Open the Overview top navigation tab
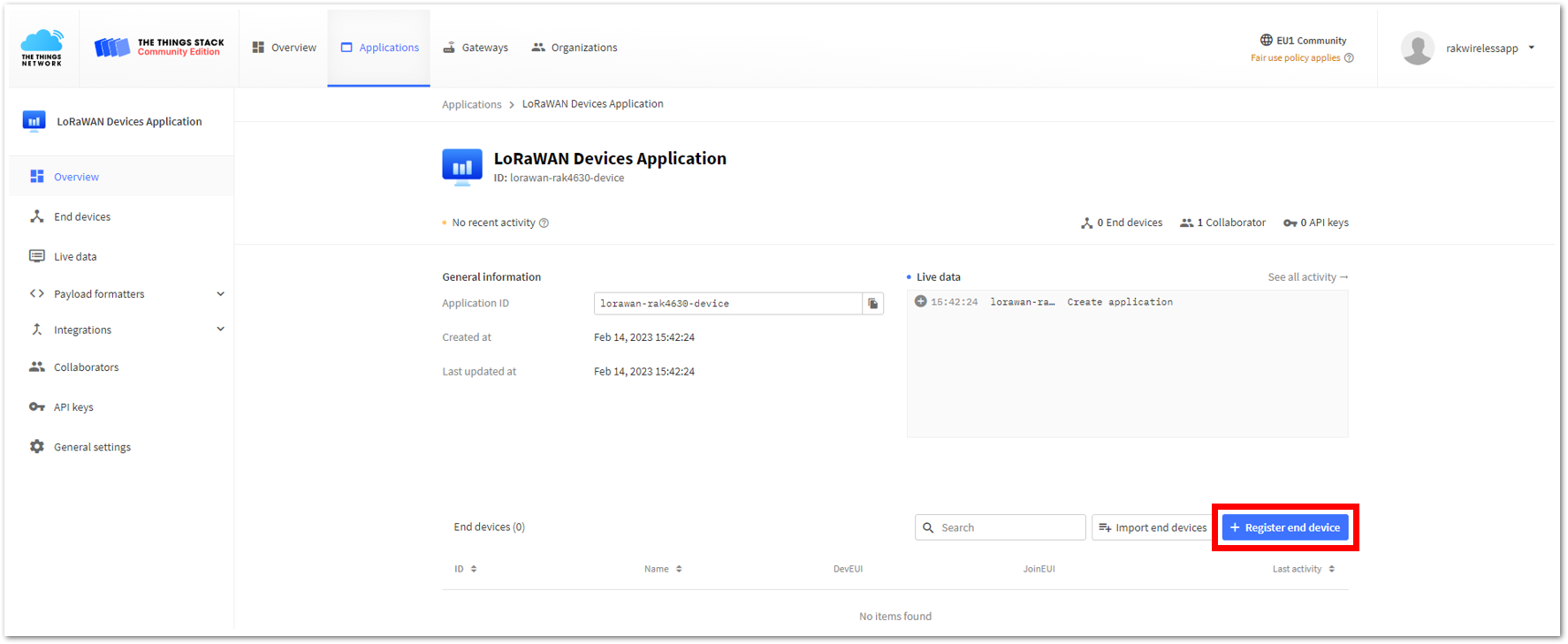The height and width of the screenshot is (644, 1568). 284,48
